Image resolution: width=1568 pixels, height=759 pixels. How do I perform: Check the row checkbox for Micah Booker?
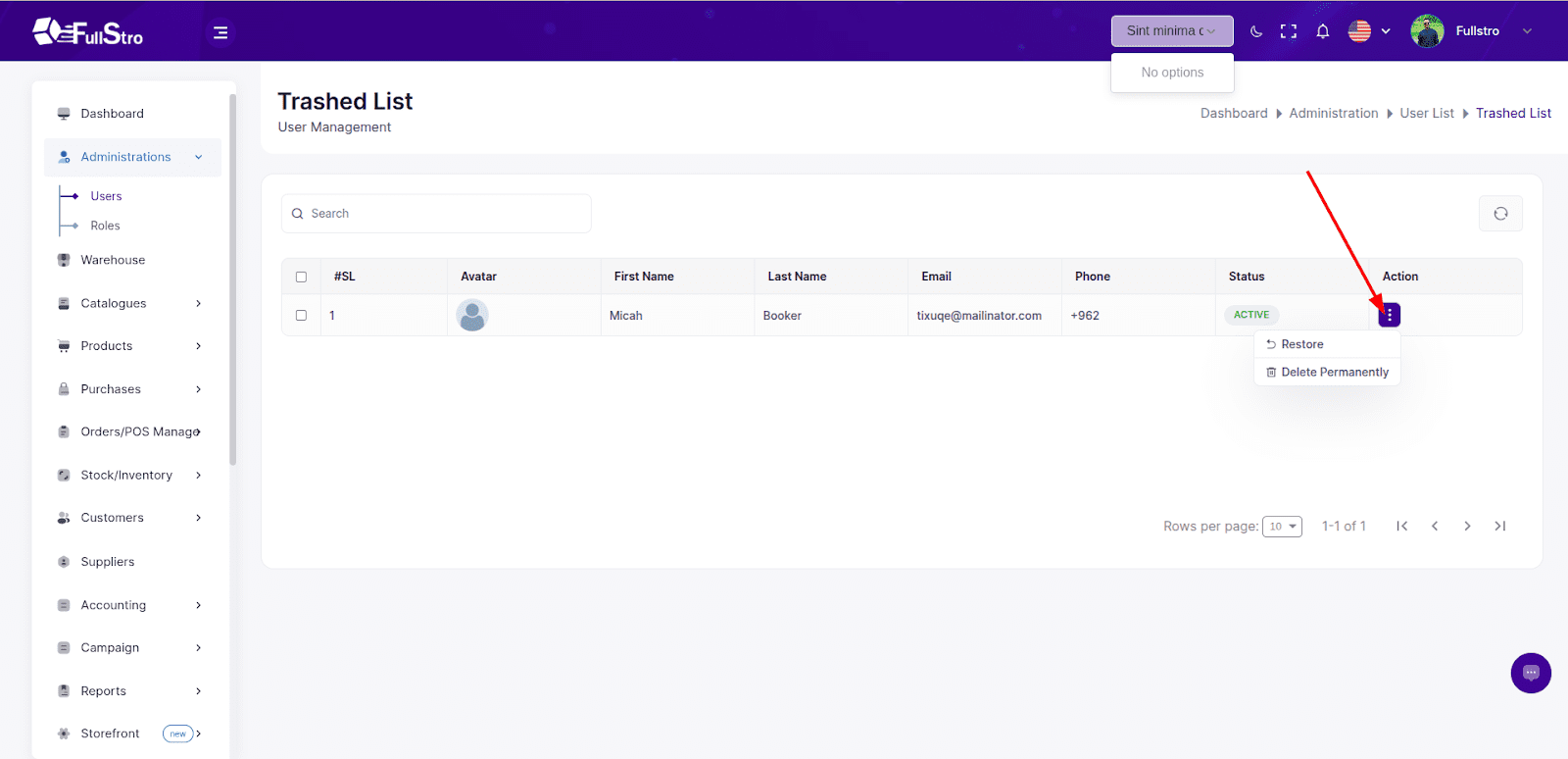coord(301,316)
